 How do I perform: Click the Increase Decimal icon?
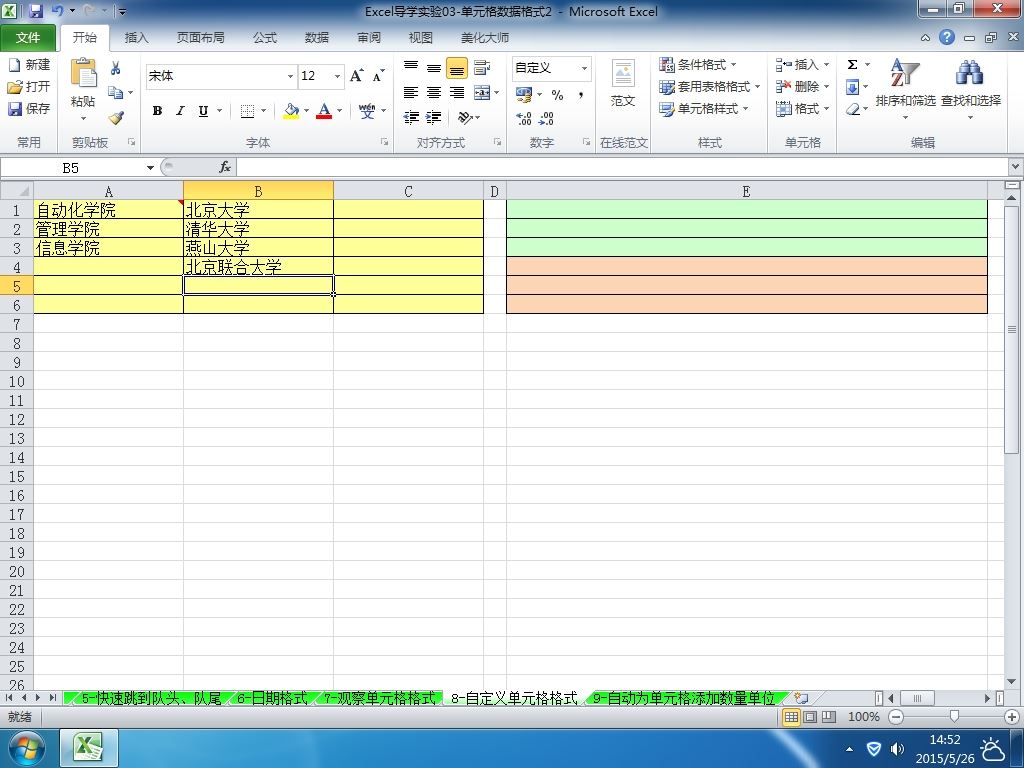click(x=524, y=118)
